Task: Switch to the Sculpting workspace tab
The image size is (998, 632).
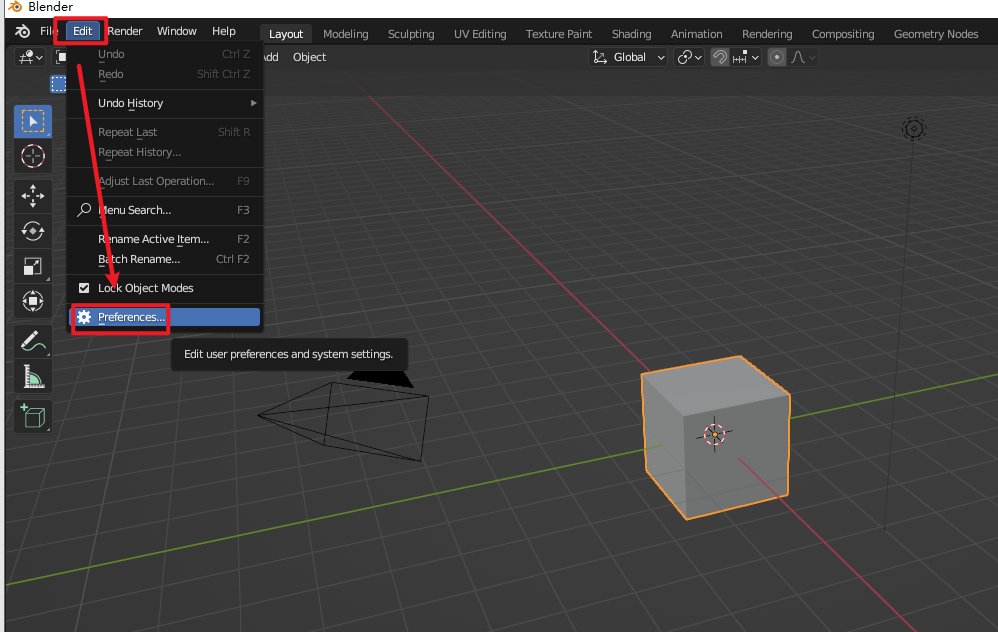Action: coord(410,34)
